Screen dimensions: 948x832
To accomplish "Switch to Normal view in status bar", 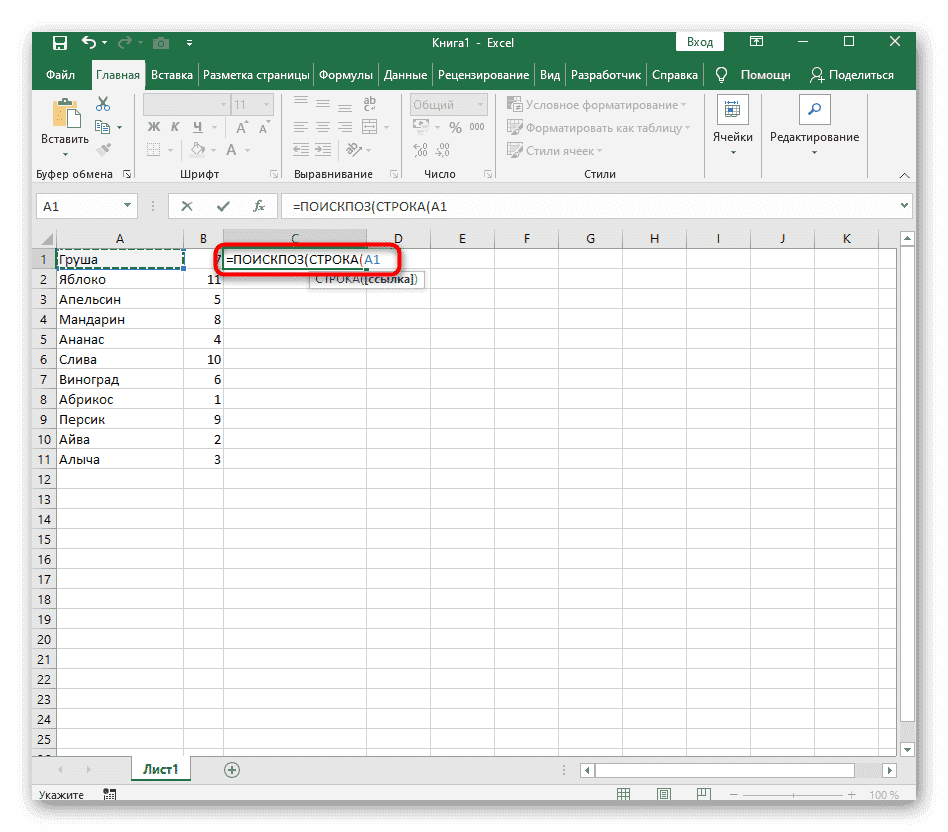I will click(624, 795).
